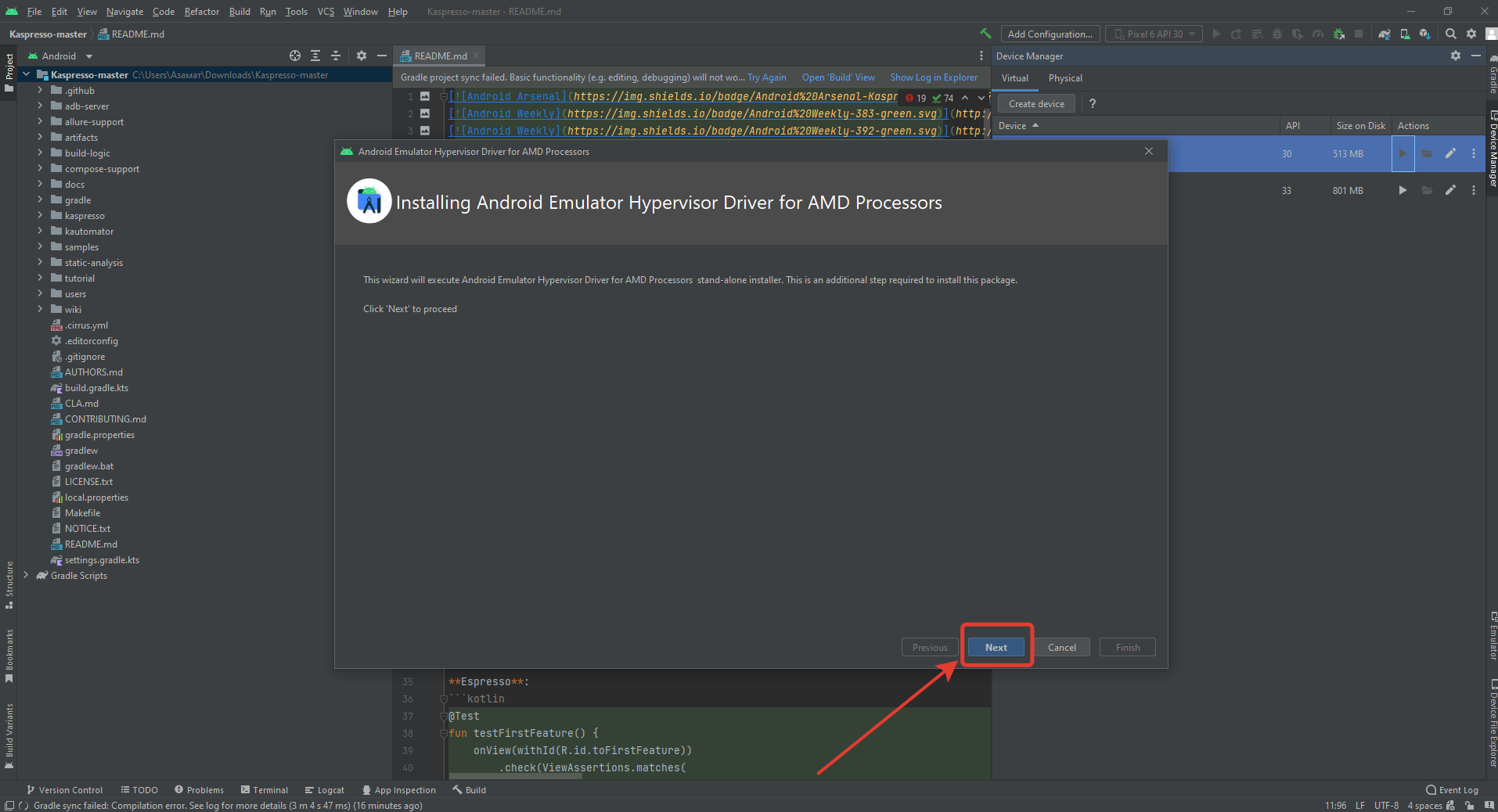The image size is (1498, 812).
Task: Click the UTF-8 encoding in status bar
Action: coord(1386,805)
